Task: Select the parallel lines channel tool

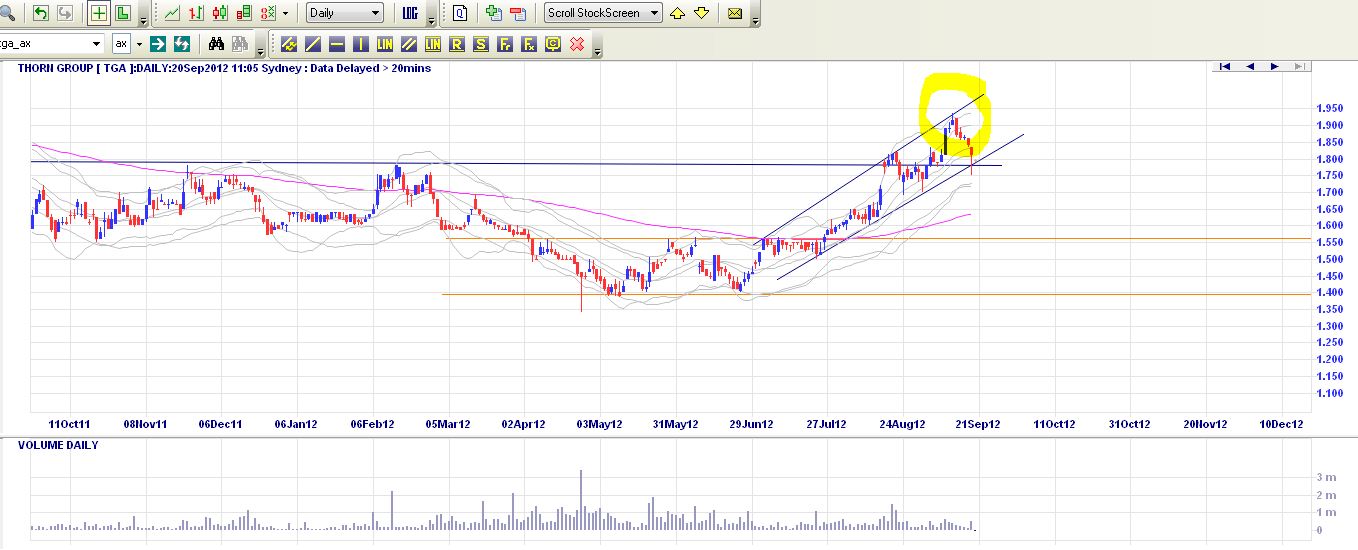Action: pyautogui.click(x=408, y=44)
